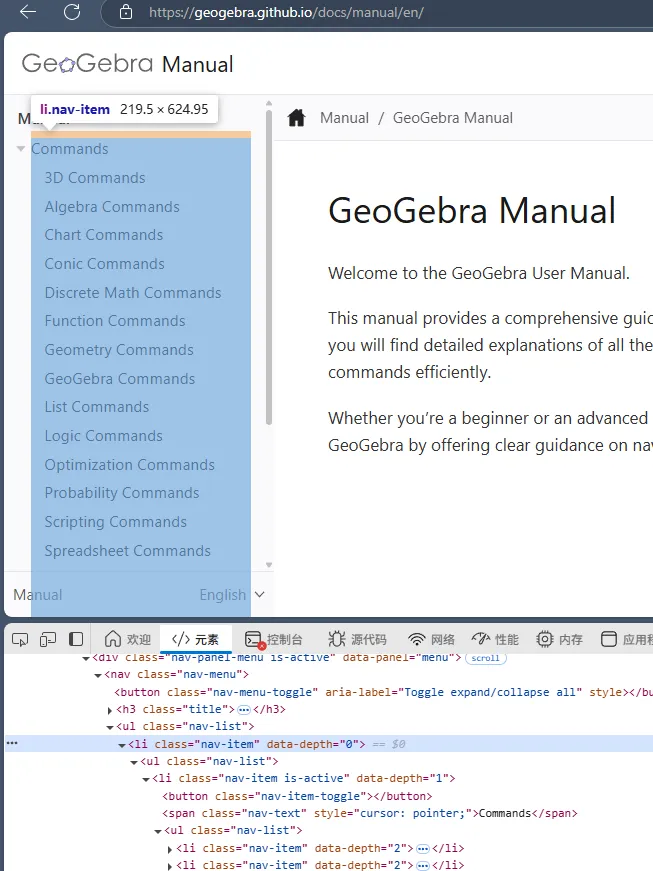
Task: Toggle the DevTools sidebar dock icon
Action: pyautogui.click(x=76, y=639)
